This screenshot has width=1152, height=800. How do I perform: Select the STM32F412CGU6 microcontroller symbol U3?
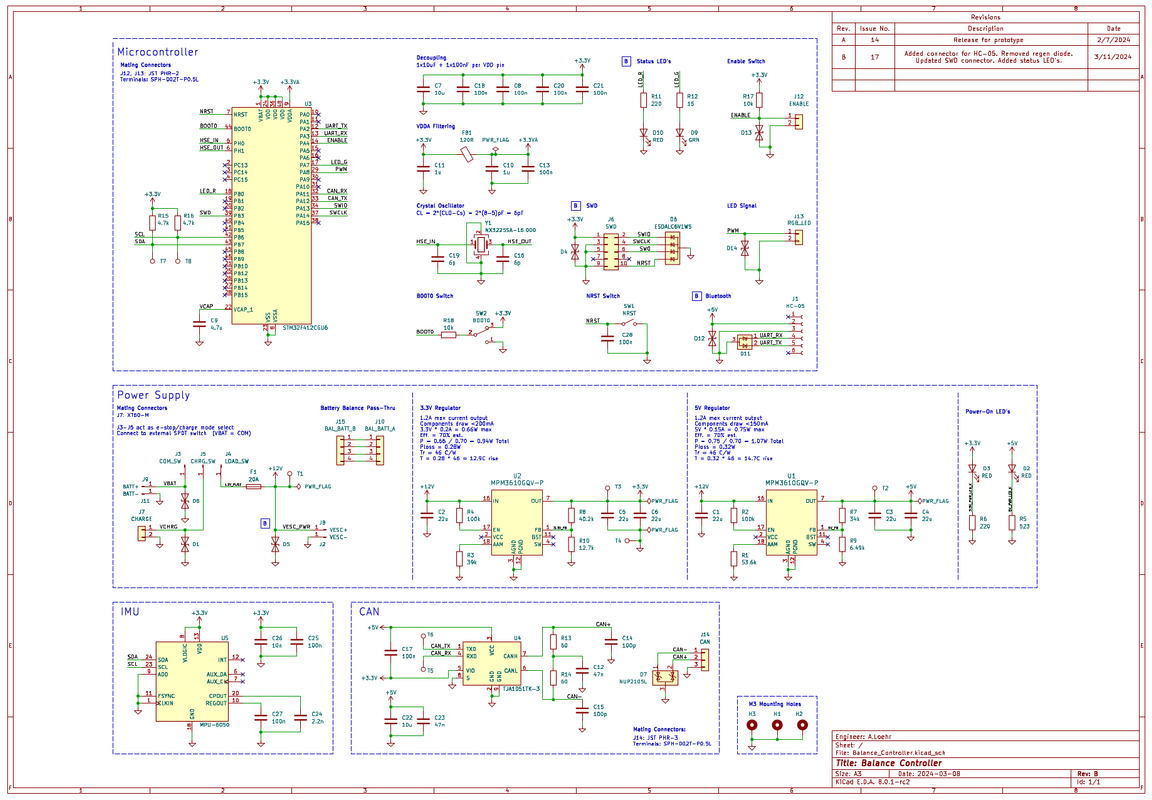270,214
